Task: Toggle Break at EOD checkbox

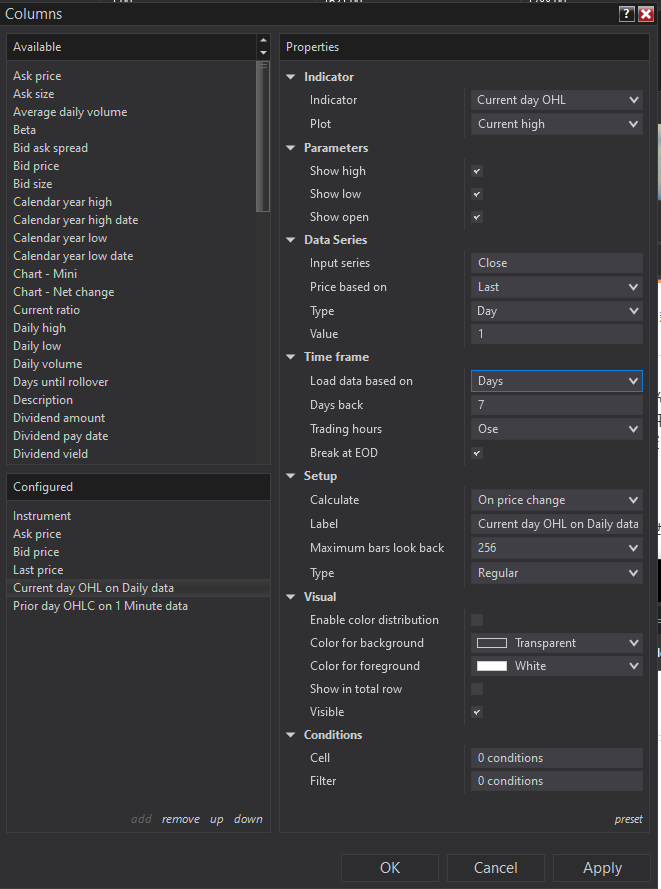Action: (x=477, y=453)
